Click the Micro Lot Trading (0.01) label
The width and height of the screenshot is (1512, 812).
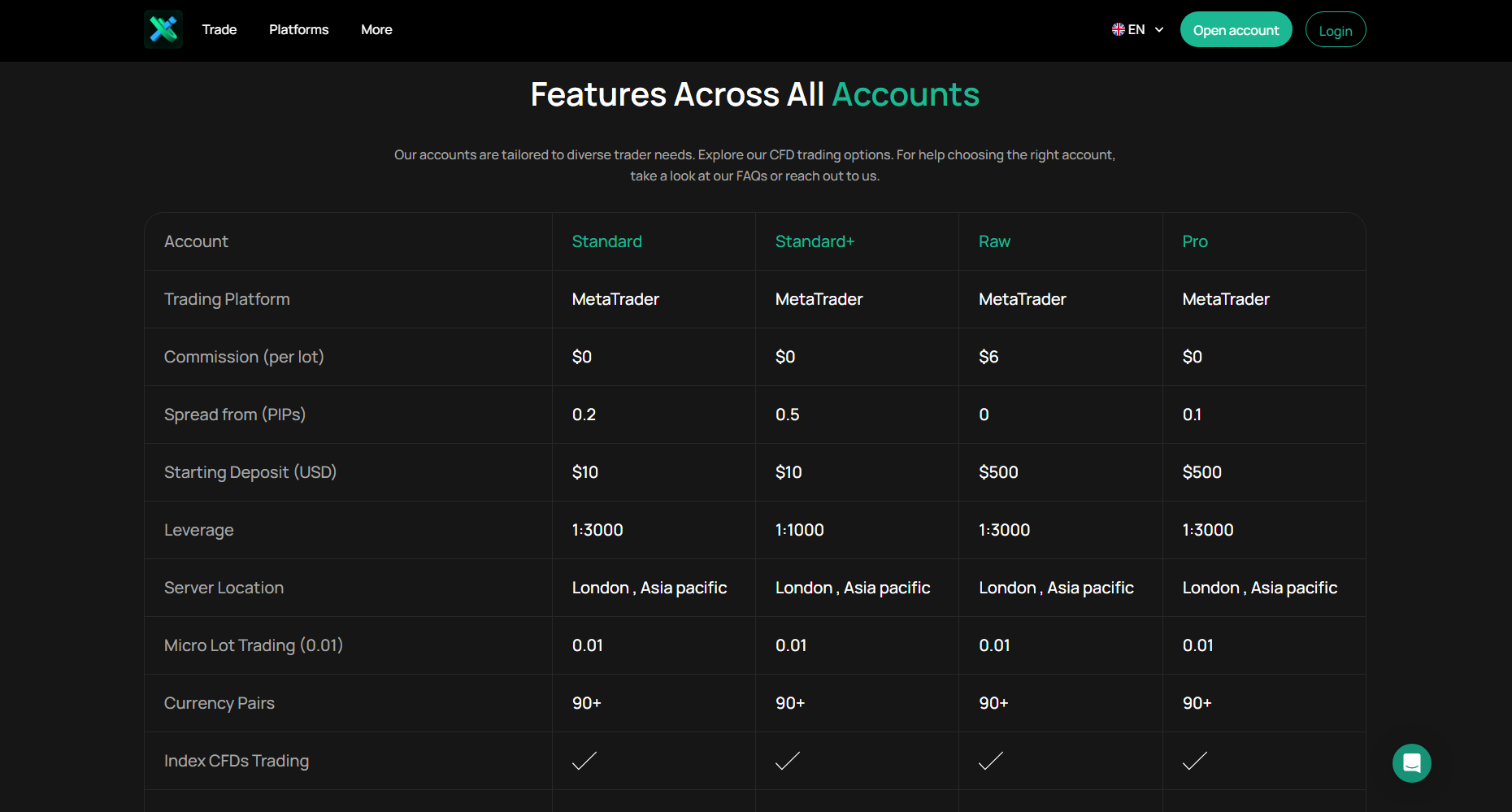coord(254,645)
